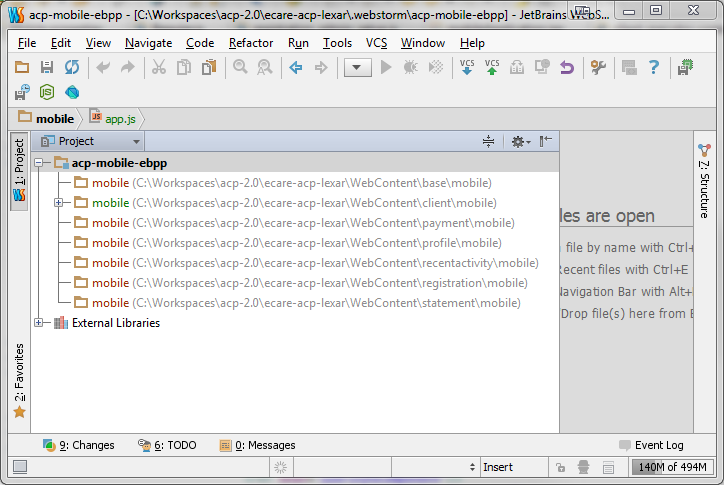The width and height of the screenshot is (724, 485).
Task: Collapse the acp-mobile-ebpp root node
Action: [x=39, y=163]
